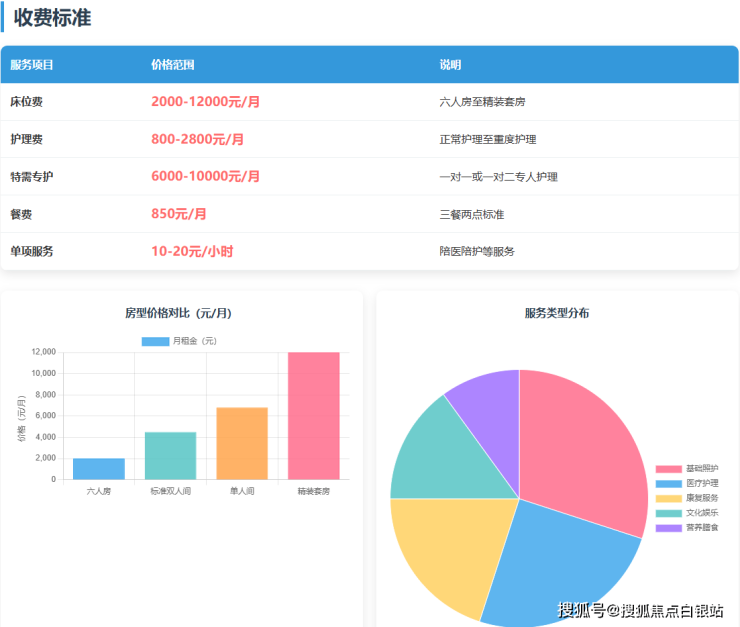Click the orange 单人间 bar

(242, 443)
